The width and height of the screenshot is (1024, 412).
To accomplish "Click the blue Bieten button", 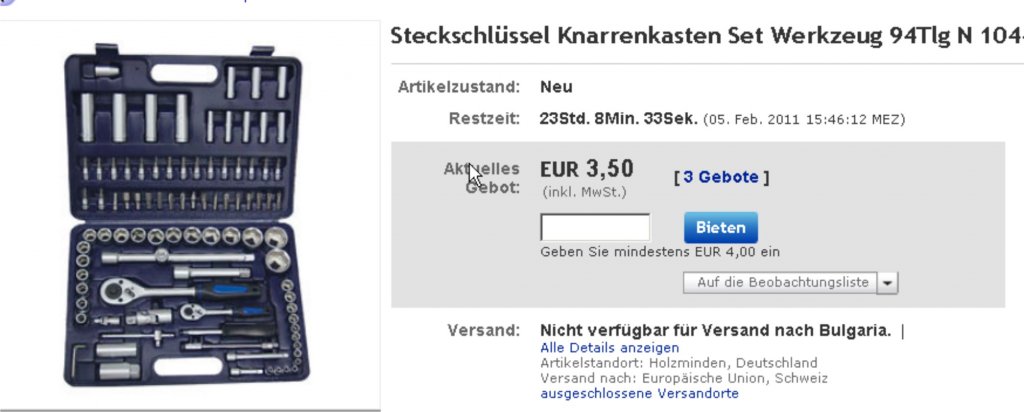I will tap(721, 227).
